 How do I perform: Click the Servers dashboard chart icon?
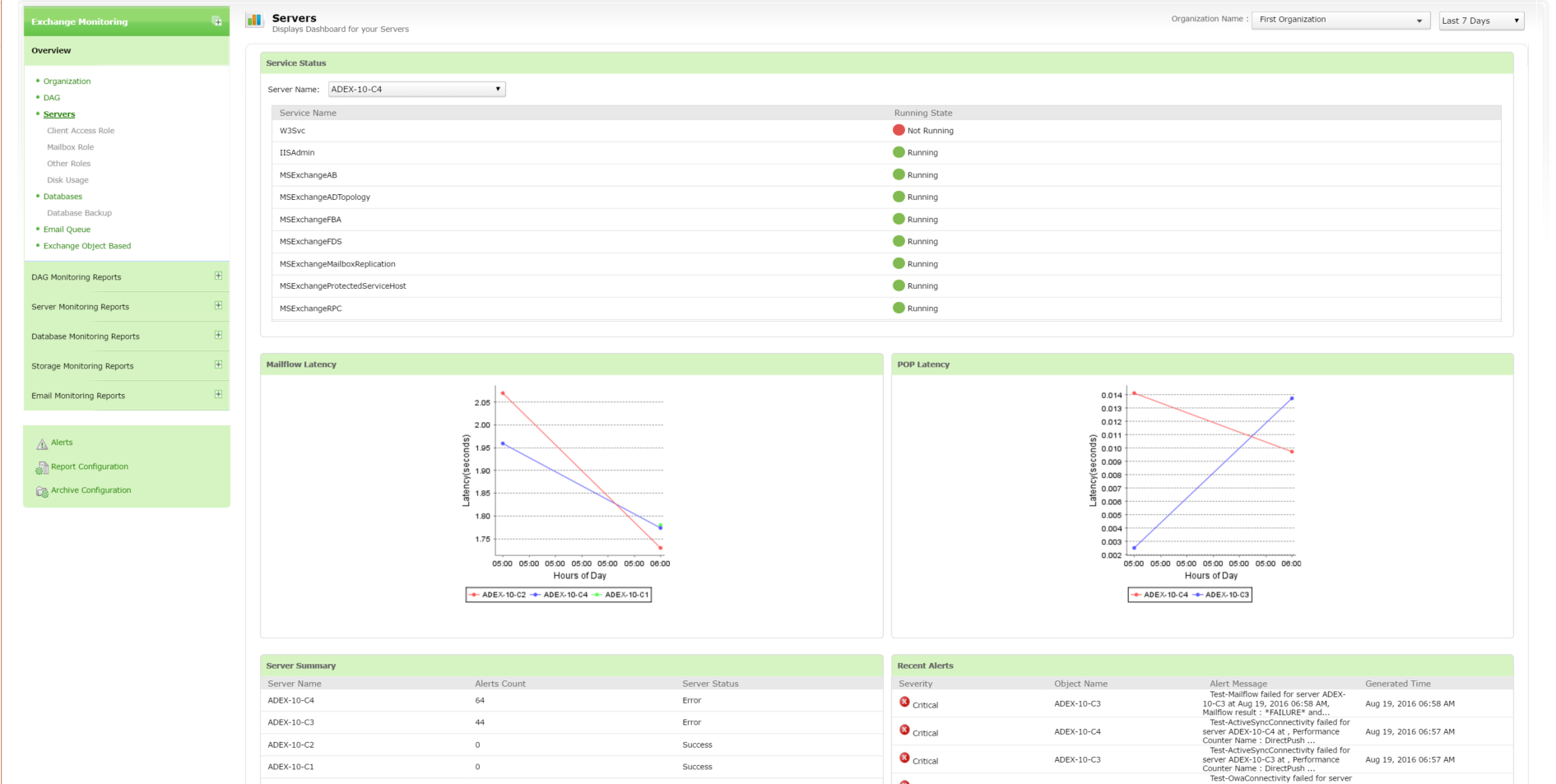(255, 21)
